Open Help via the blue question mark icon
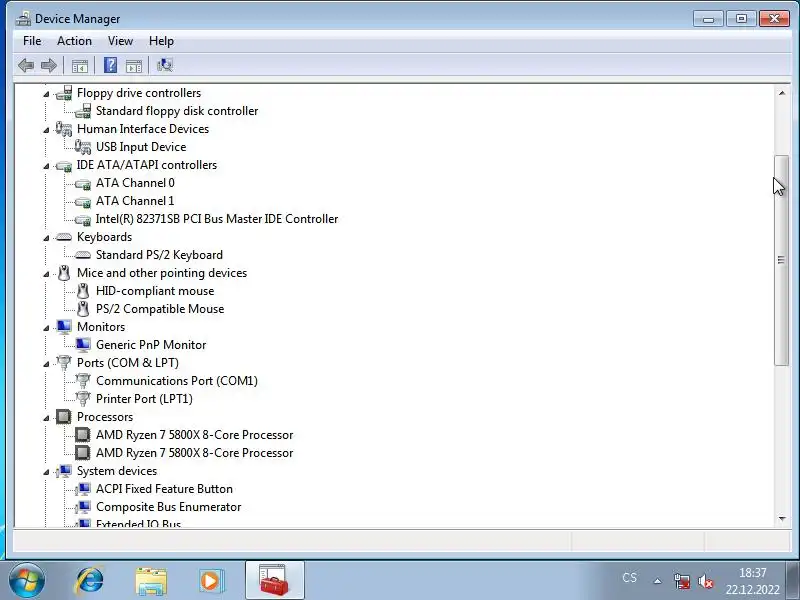This screenshot has height=600, width=800. pyautogui.click(x=110, y=65)
